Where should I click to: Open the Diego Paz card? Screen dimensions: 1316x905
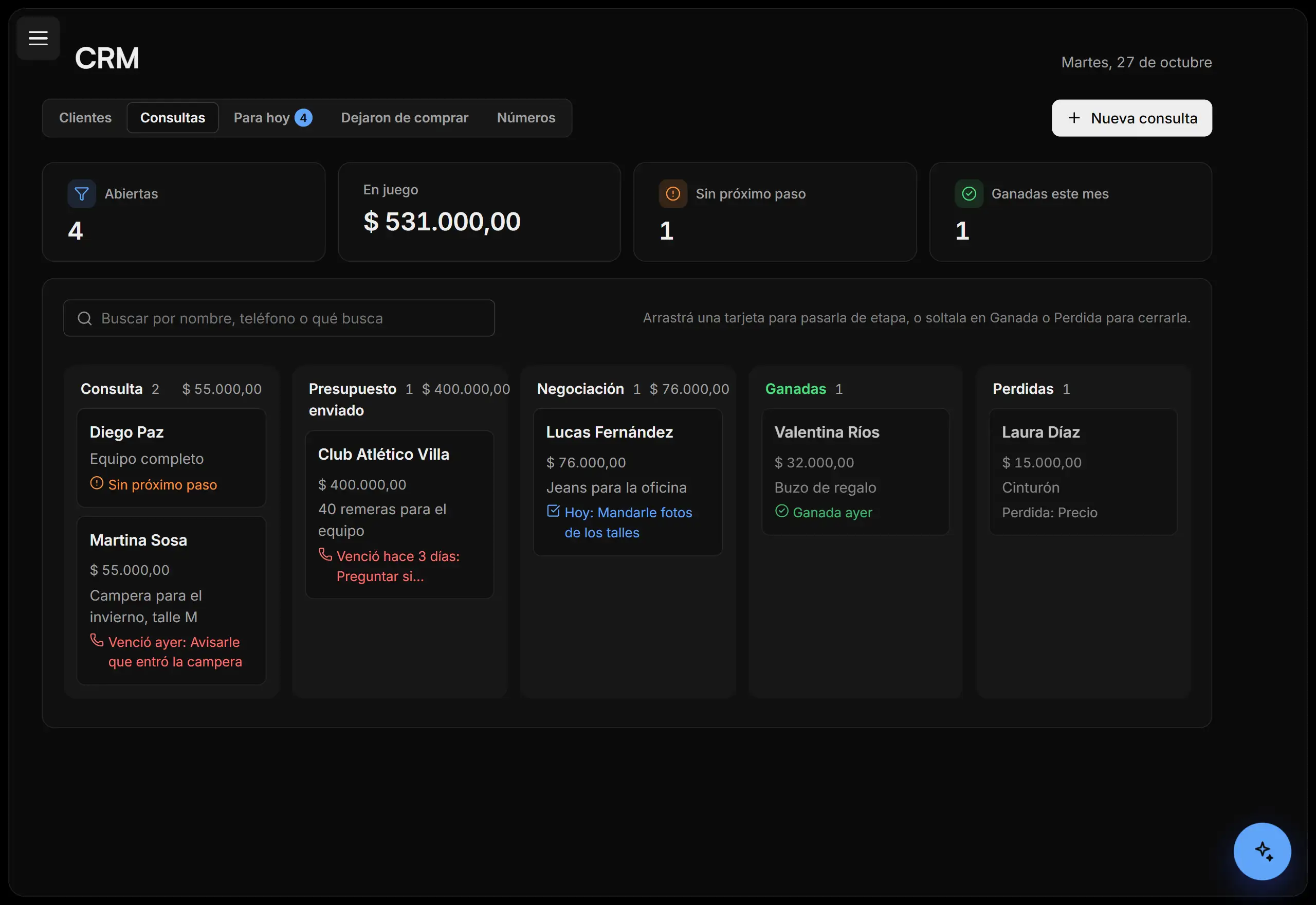point(171,458)
